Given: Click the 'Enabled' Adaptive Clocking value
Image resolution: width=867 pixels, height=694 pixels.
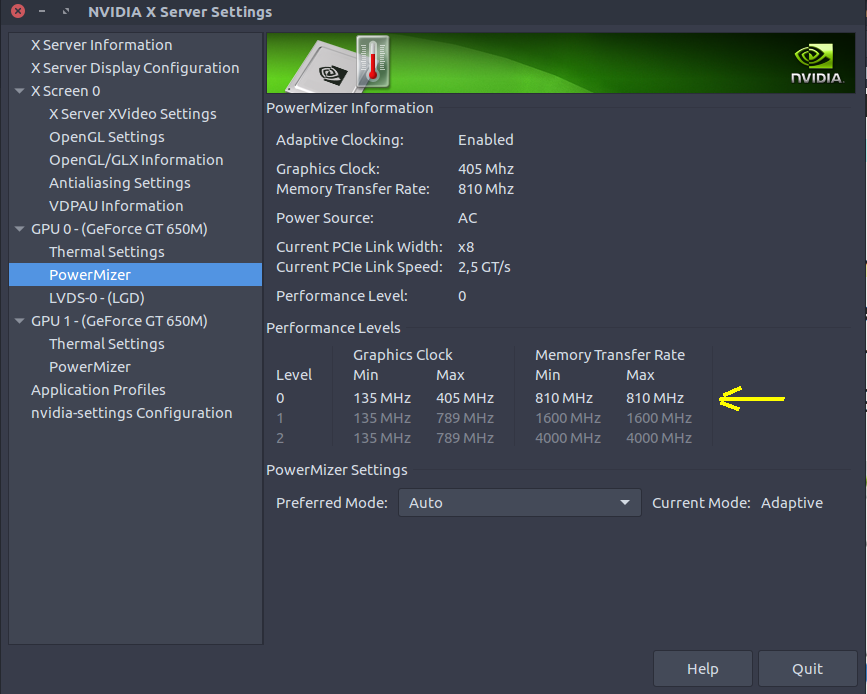Looking at the screenshot, I should coord(485,140).
